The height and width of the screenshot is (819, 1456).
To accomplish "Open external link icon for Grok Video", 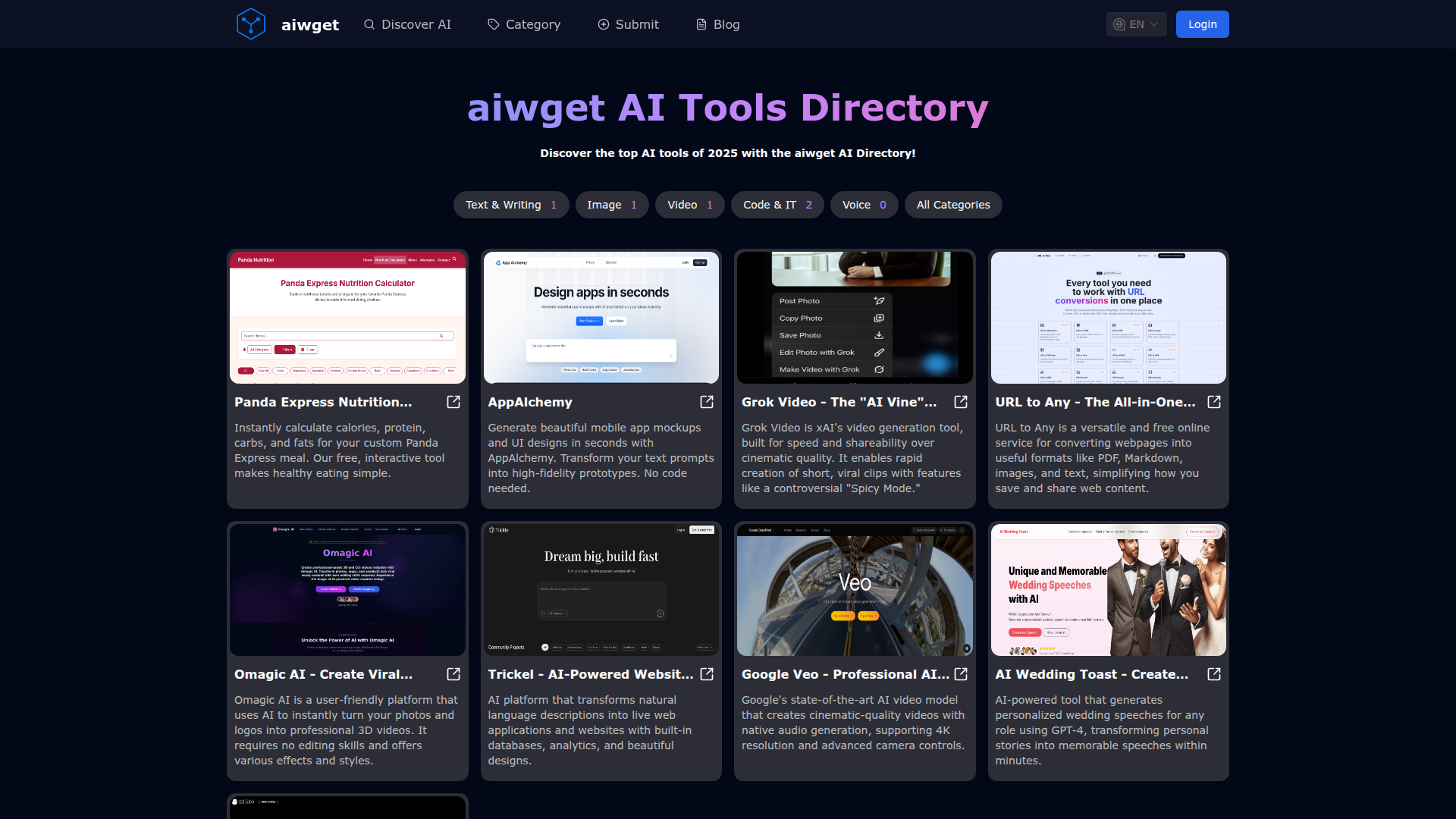I will point(961,402).
